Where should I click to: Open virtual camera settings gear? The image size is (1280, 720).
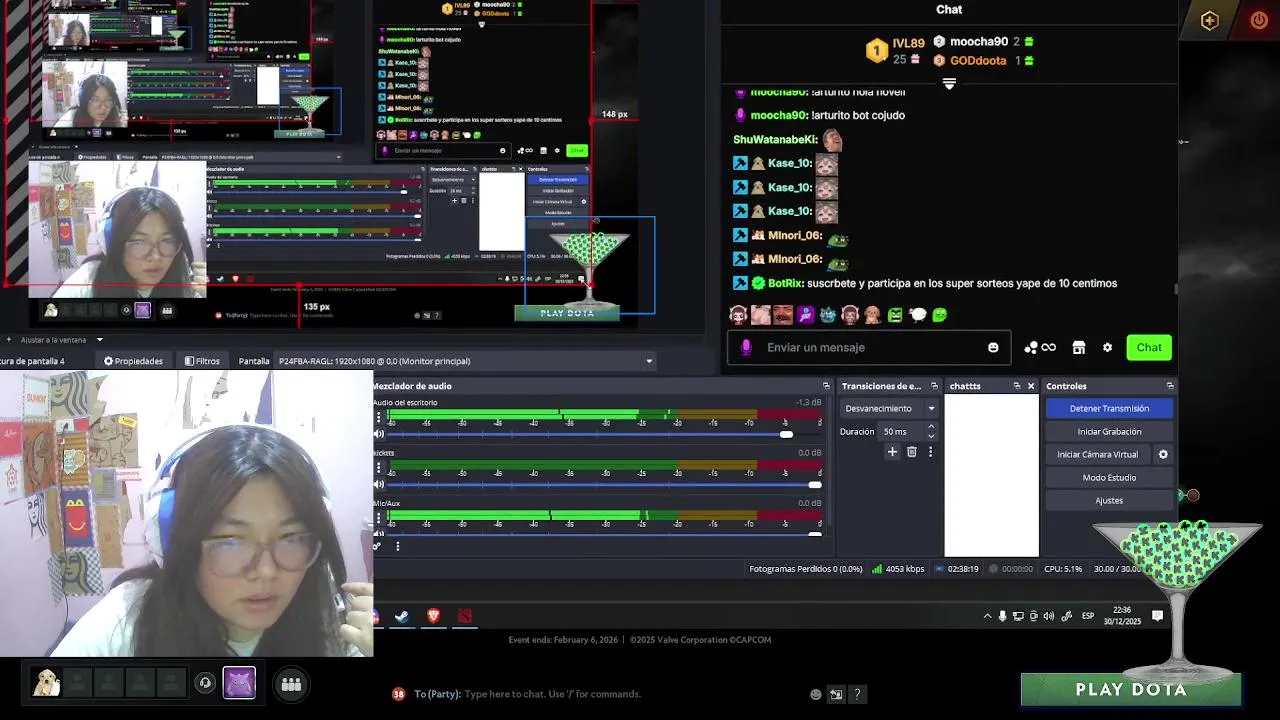1162,454
